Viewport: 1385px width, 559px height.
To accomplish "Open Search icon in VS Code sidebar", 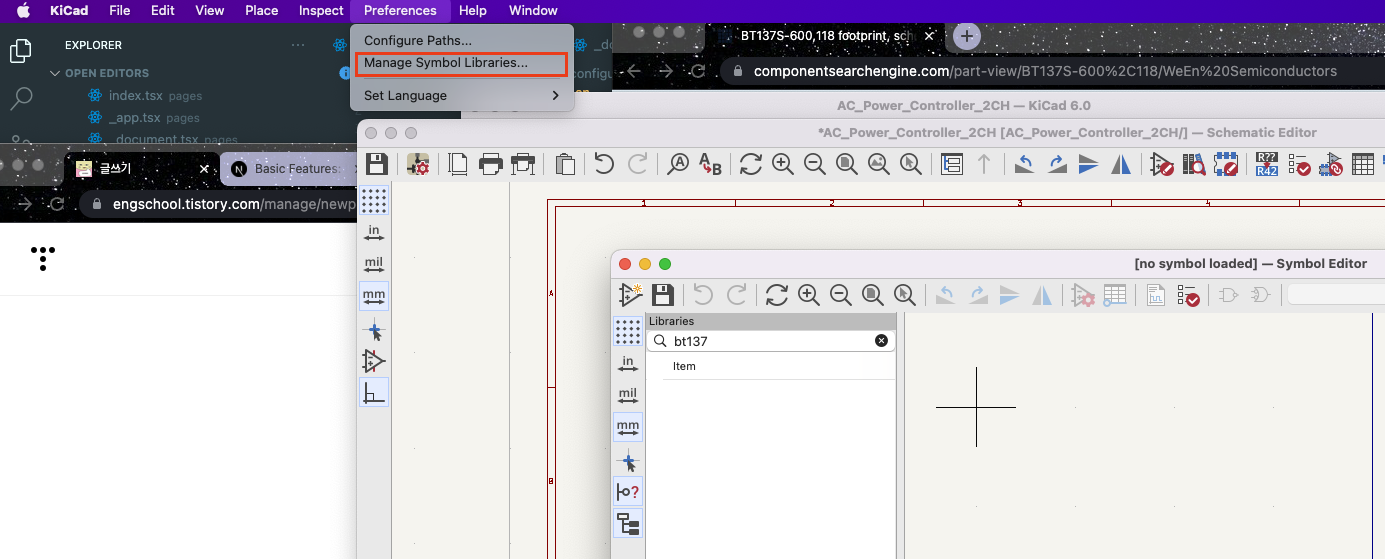I will [x=20, y=98].
